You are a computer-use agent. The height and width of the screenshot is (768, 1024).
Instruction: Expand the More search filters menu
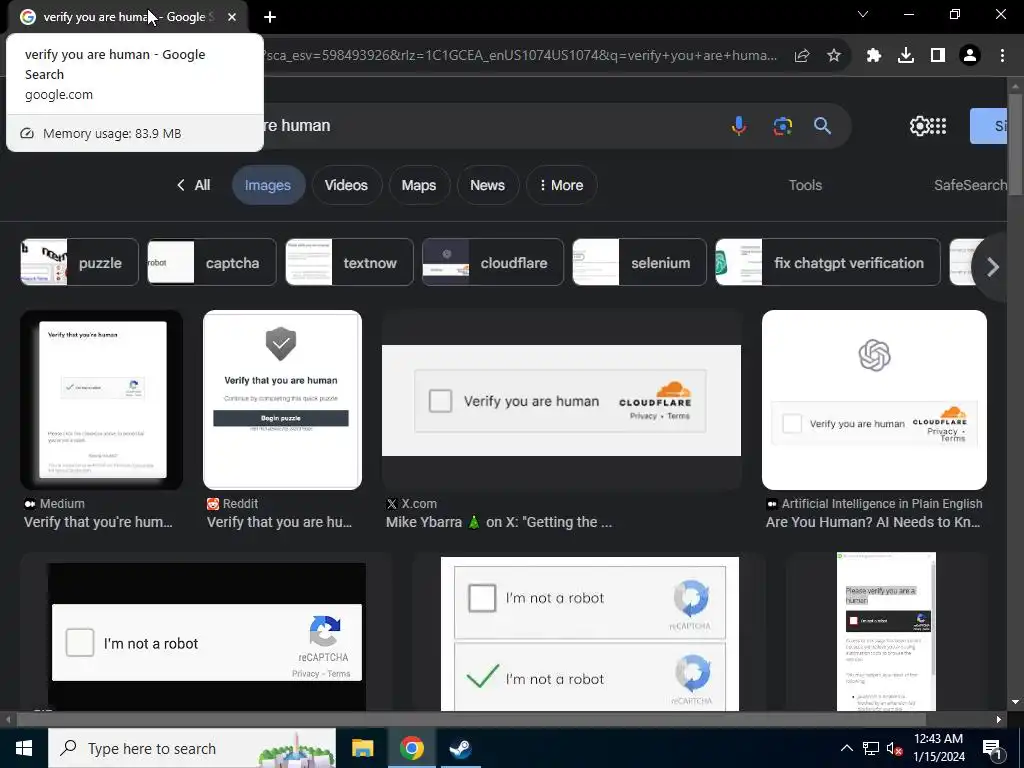[x=562, y=185]
